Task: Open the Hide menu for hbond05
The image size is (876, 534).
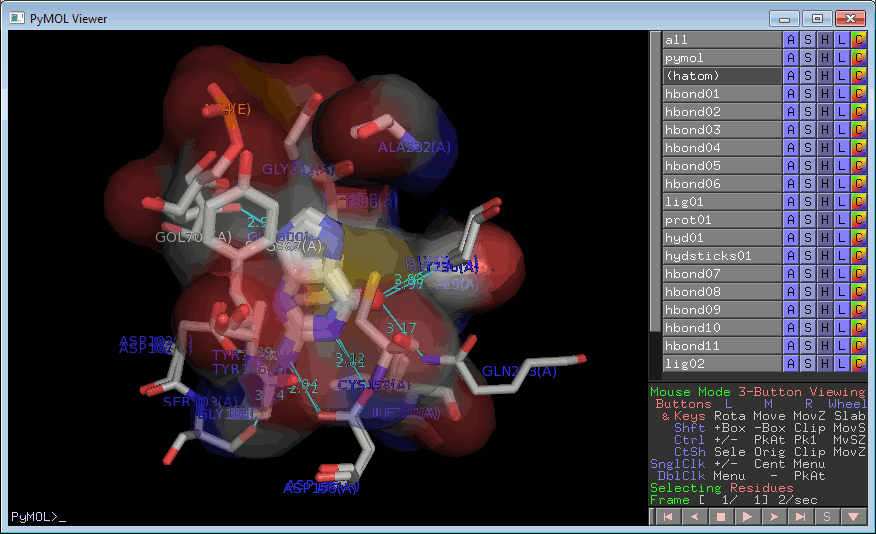Action: (824, 166)
